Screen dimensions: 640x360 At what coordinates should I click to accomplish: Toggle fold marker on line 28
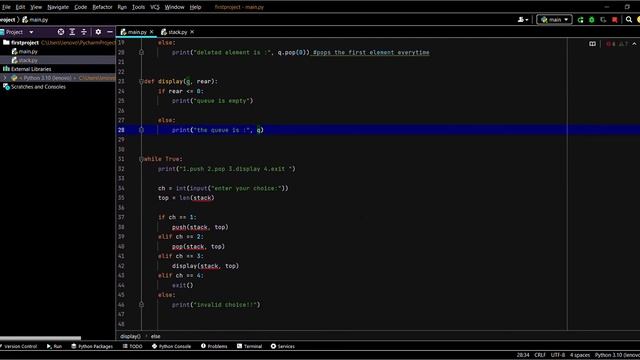click(141, 130)
